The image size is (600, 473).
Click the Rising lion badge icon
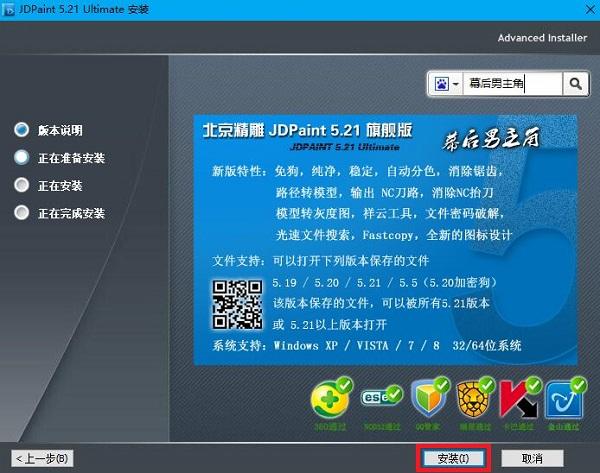pyautogui.click(x=475, y=398)
